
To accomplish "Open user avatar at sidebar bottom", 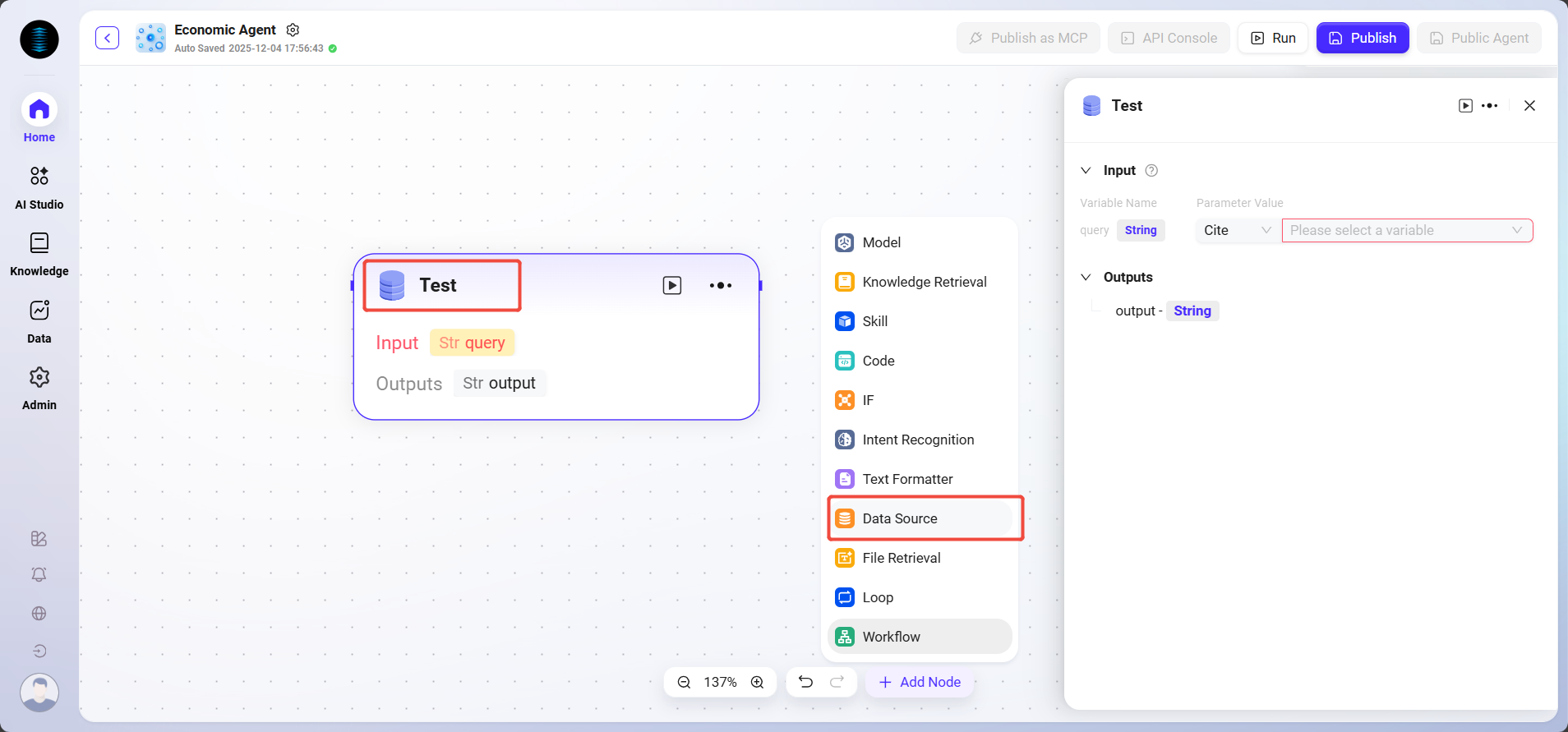I will [39, 692].
